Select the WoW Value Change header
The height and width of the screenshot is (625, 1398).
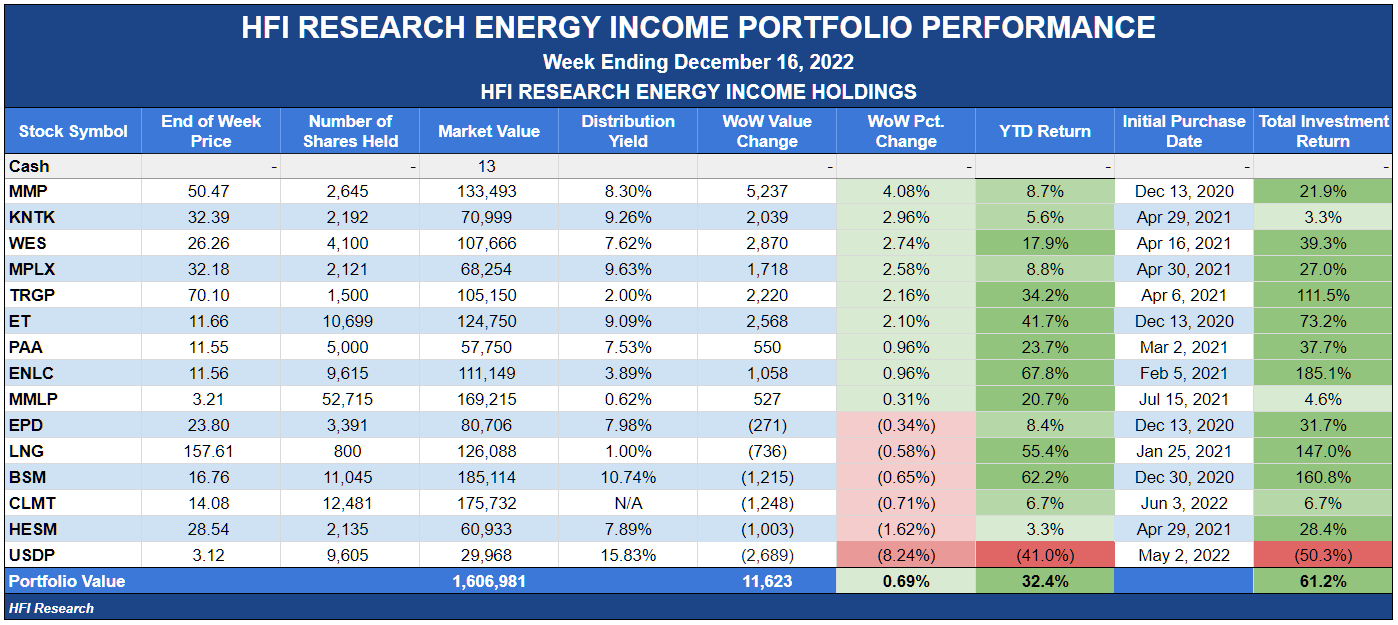click(x=767, y=131)
